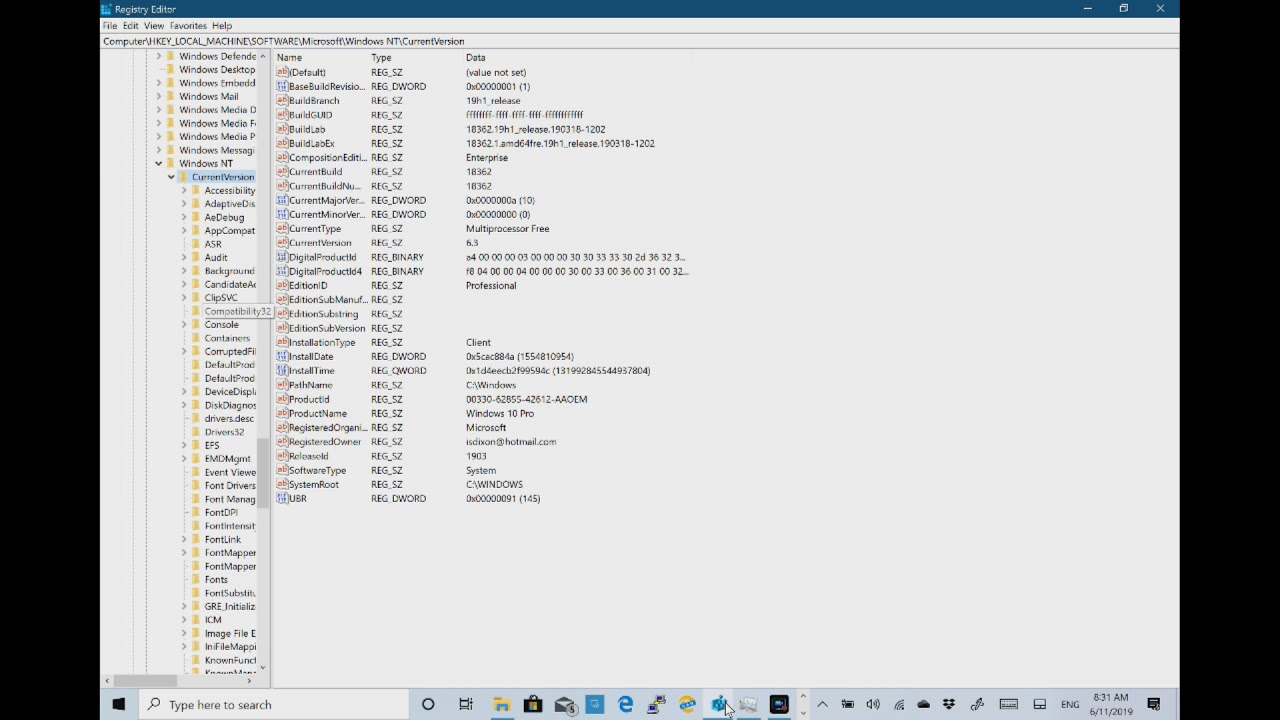Viewport: 1280px width, 720px height.
Task: Select the CompositionEditionID value name
Action: point(328,158)
